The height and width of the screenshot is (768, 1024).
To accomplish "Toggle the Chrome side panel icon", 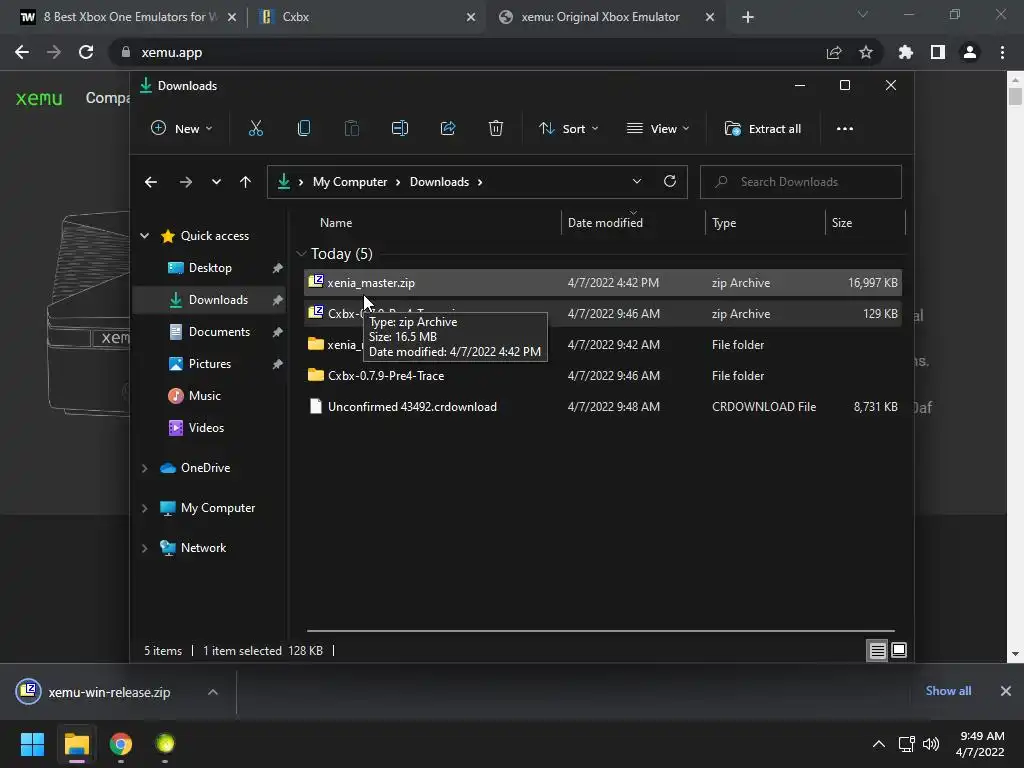I will (938, 52).
